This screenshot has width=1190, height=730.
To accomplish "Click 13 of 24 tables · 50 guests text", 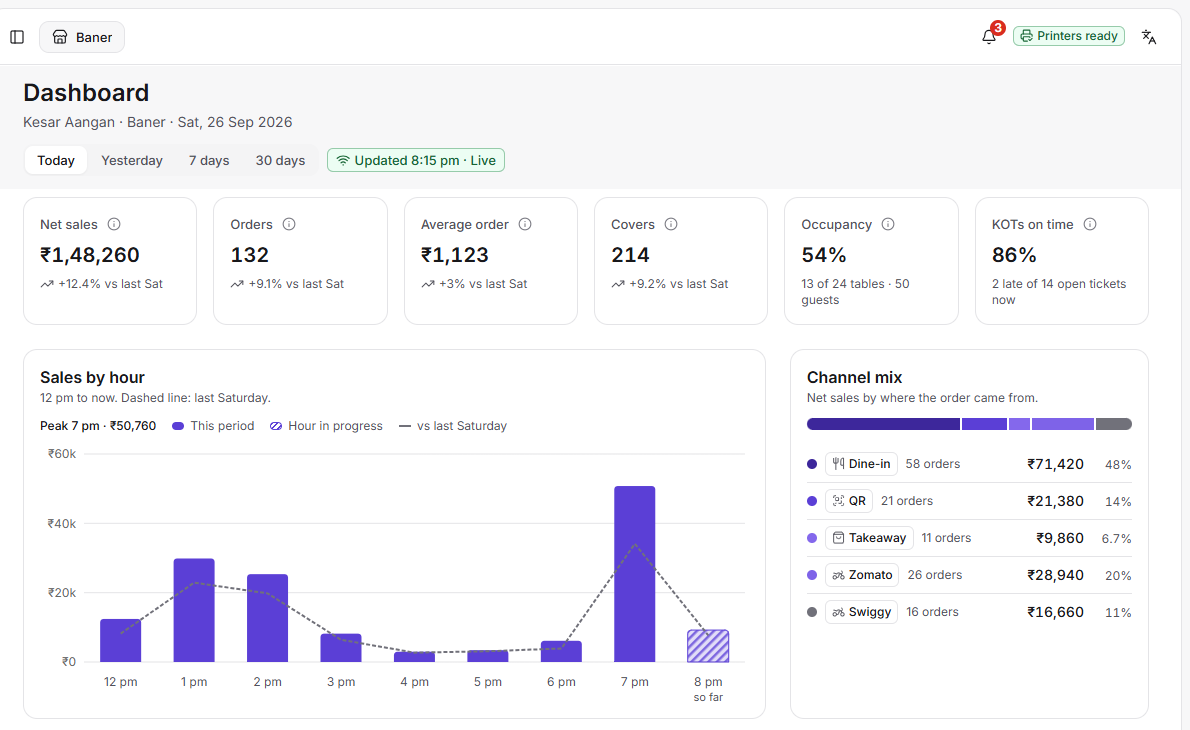I will [x=855, y=291].
